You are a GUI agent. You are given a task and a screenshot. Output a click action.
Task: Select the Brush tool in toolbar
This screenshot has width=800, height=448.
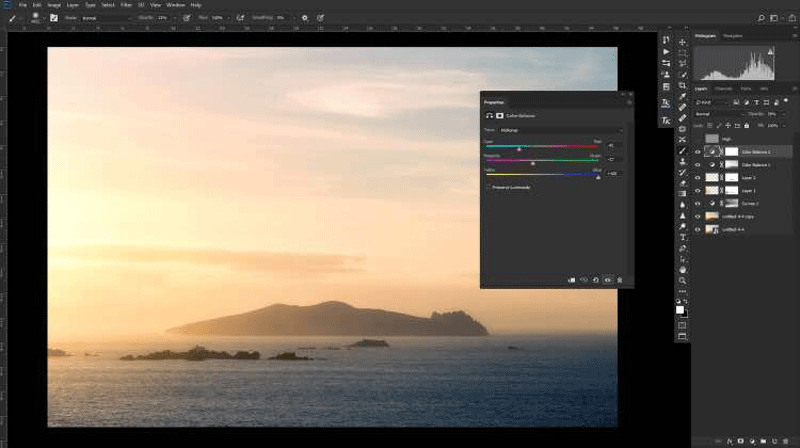coord(682,151)
